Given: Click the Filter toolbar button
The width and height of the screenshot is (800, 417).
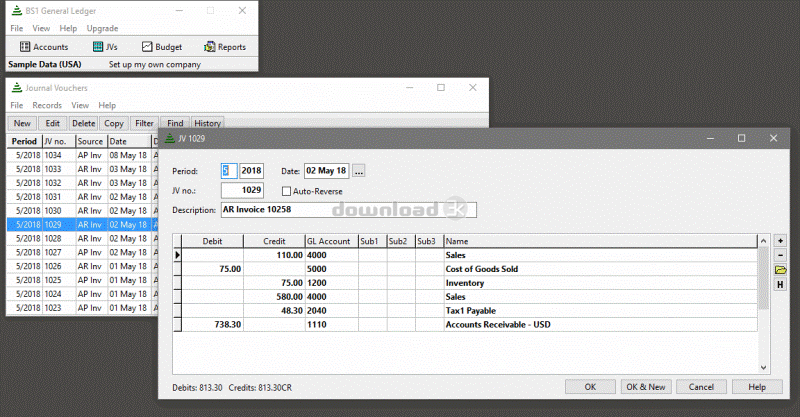Looking at the screenshot, I should pyautogui.click(x=144, y=123).
